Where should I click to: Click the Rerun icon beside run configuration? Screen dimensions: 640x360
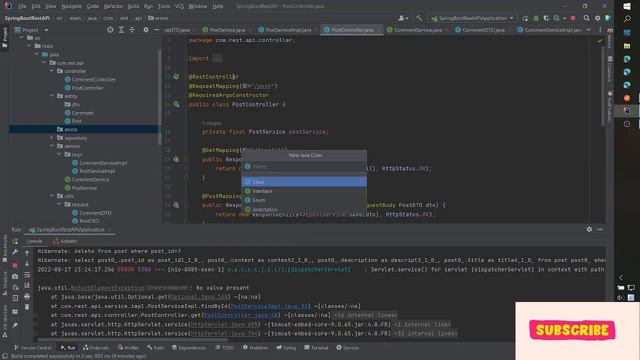pyautogui.click(x=525, y=18)
